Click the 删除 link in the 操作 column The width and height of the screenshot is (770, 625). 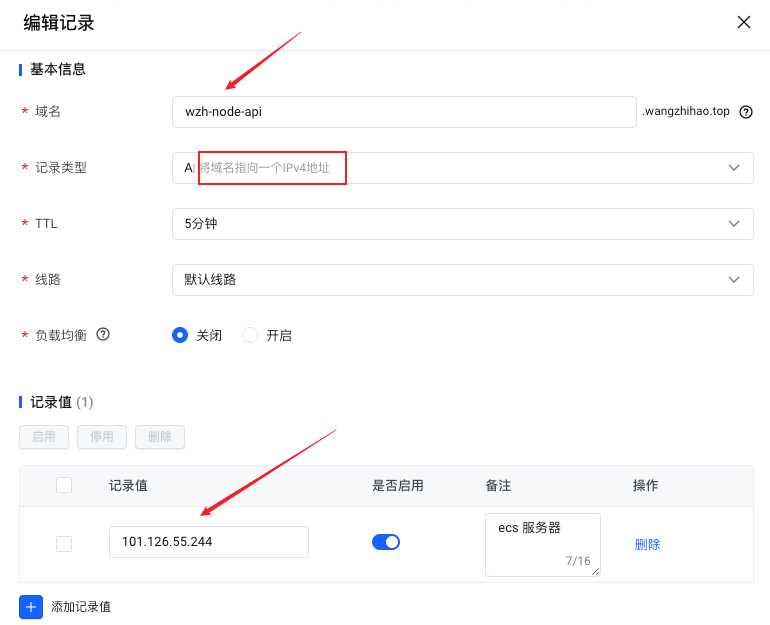pyautogui.click(x=647, y=545)
